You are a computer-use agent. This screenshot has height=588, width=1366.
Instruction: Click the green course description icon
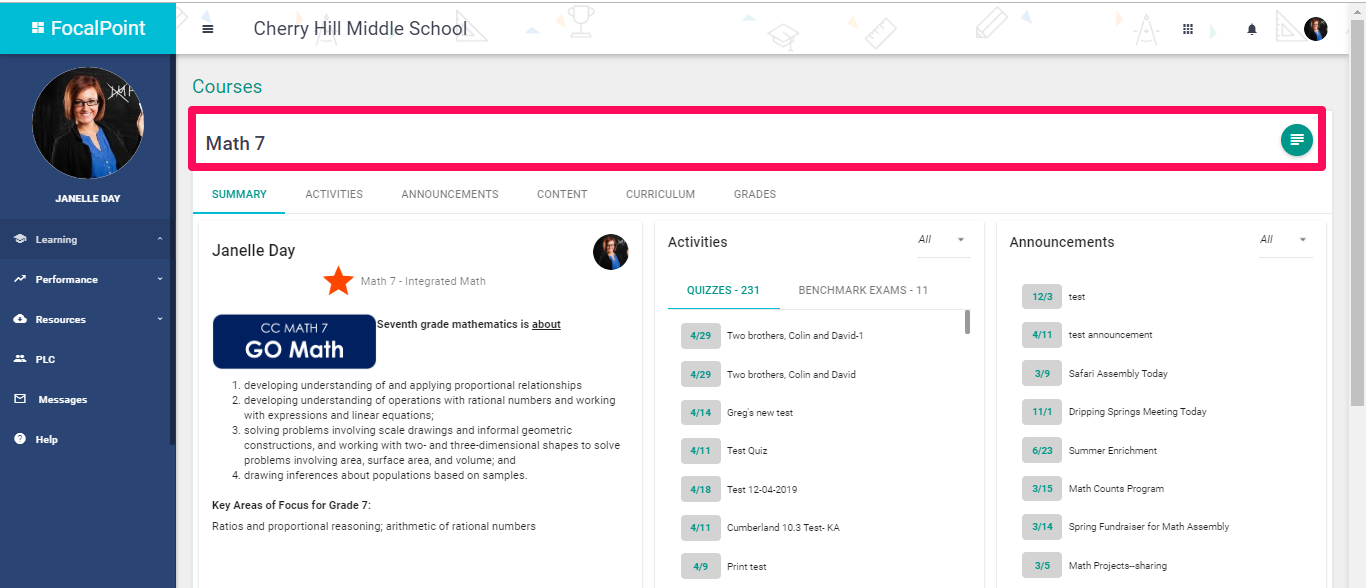point(1297,139)
